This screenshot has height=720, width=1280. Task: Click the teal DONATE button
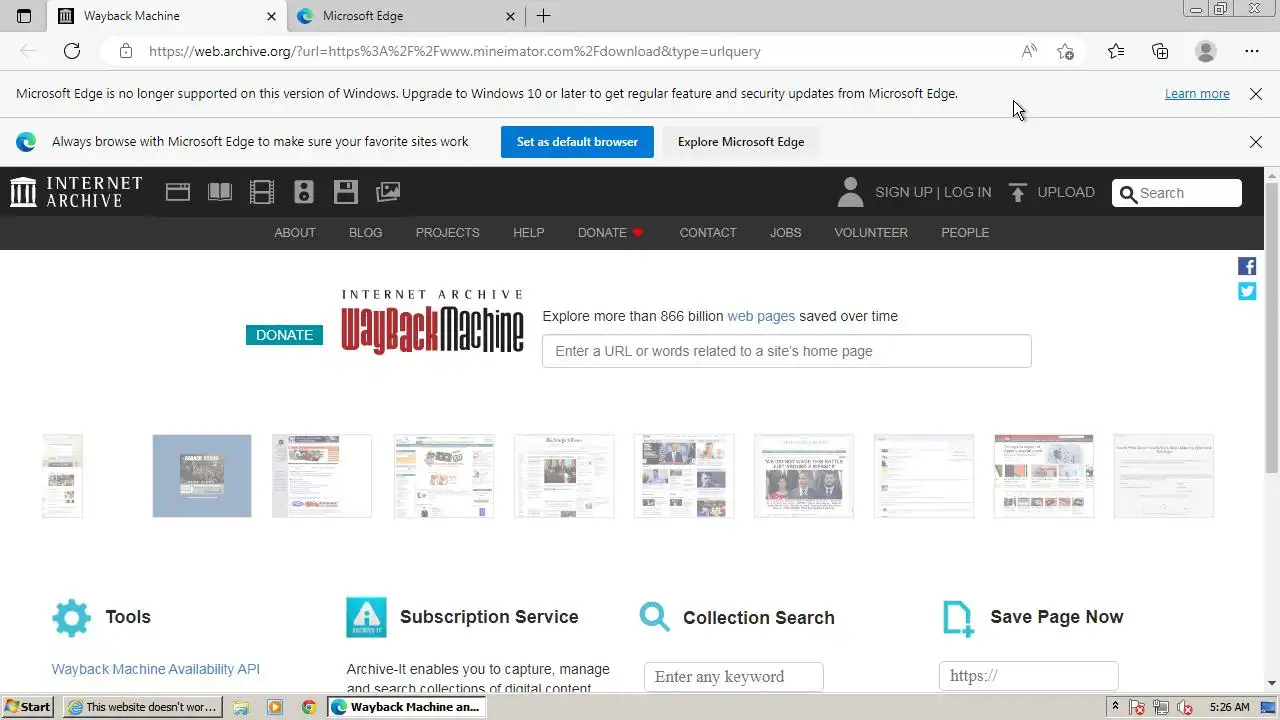pos(284,335)
